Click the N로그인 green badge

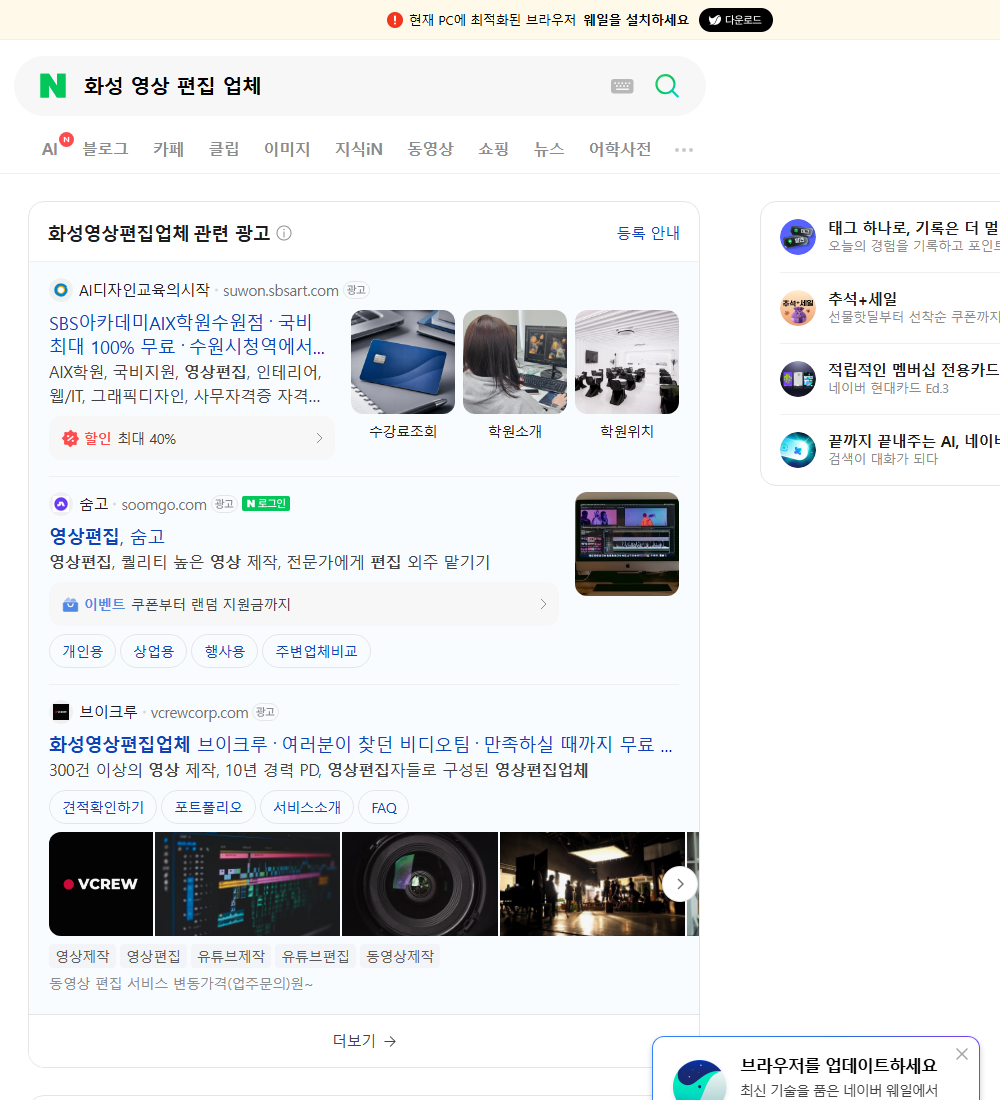[x=266, y=504]
